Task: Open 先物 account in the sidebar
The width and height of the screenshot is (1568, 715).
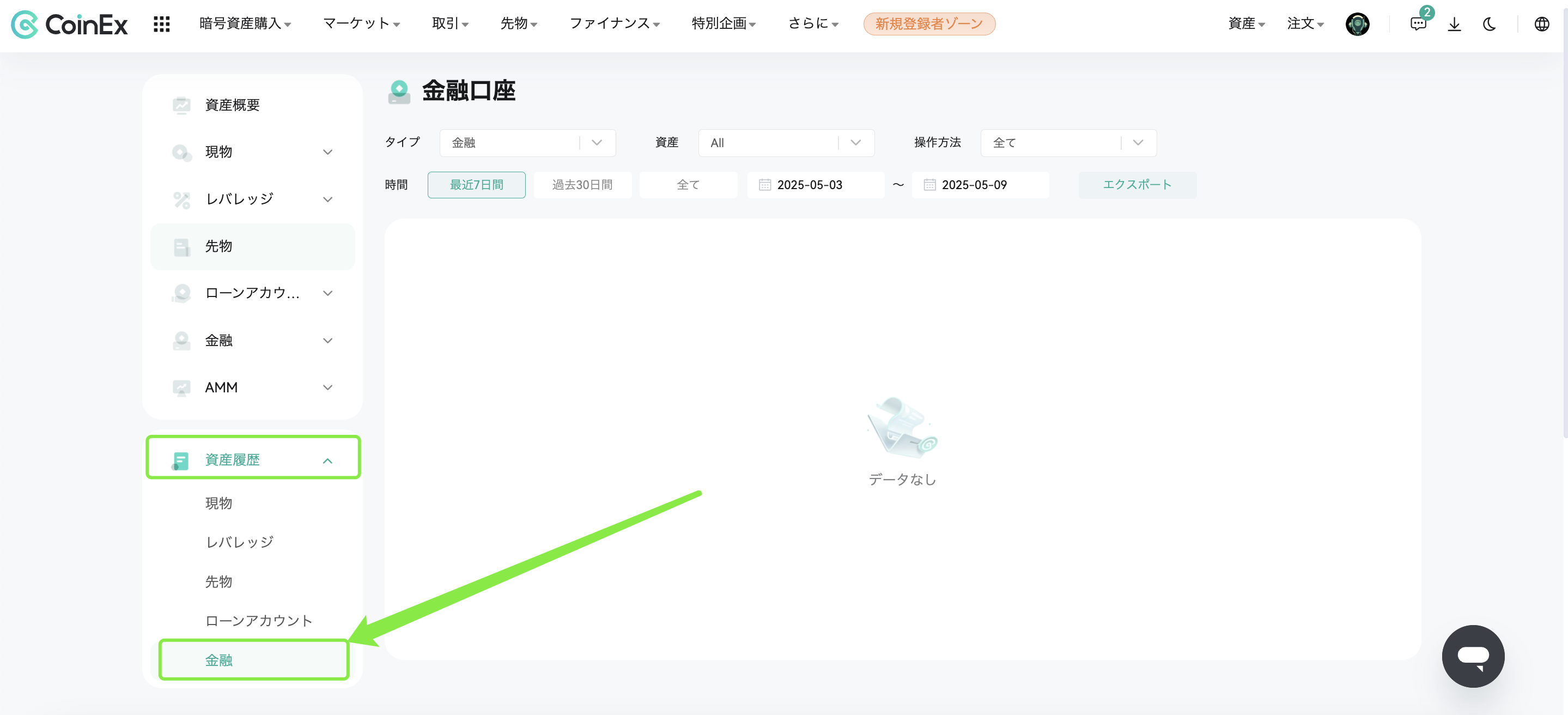Action: pos(252,247)
